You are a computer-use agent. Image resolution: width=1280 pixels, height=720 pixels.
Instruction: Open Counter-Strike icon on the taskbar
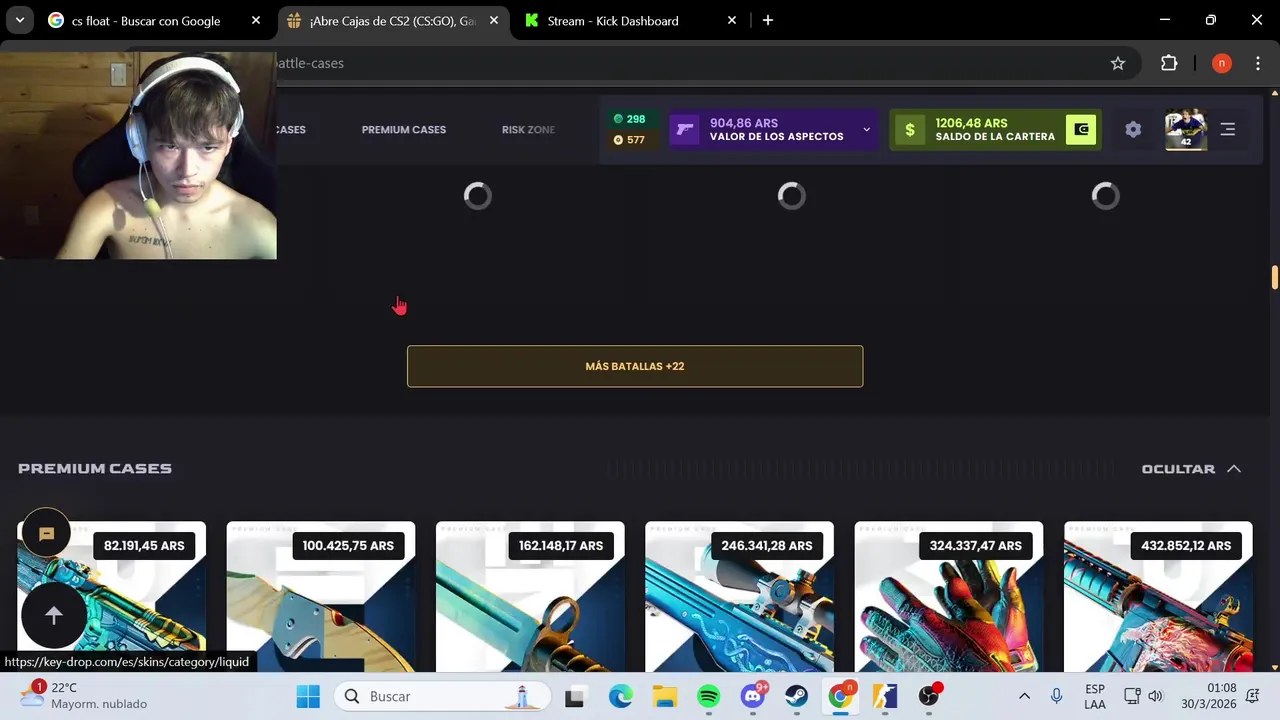pos(885,696)
